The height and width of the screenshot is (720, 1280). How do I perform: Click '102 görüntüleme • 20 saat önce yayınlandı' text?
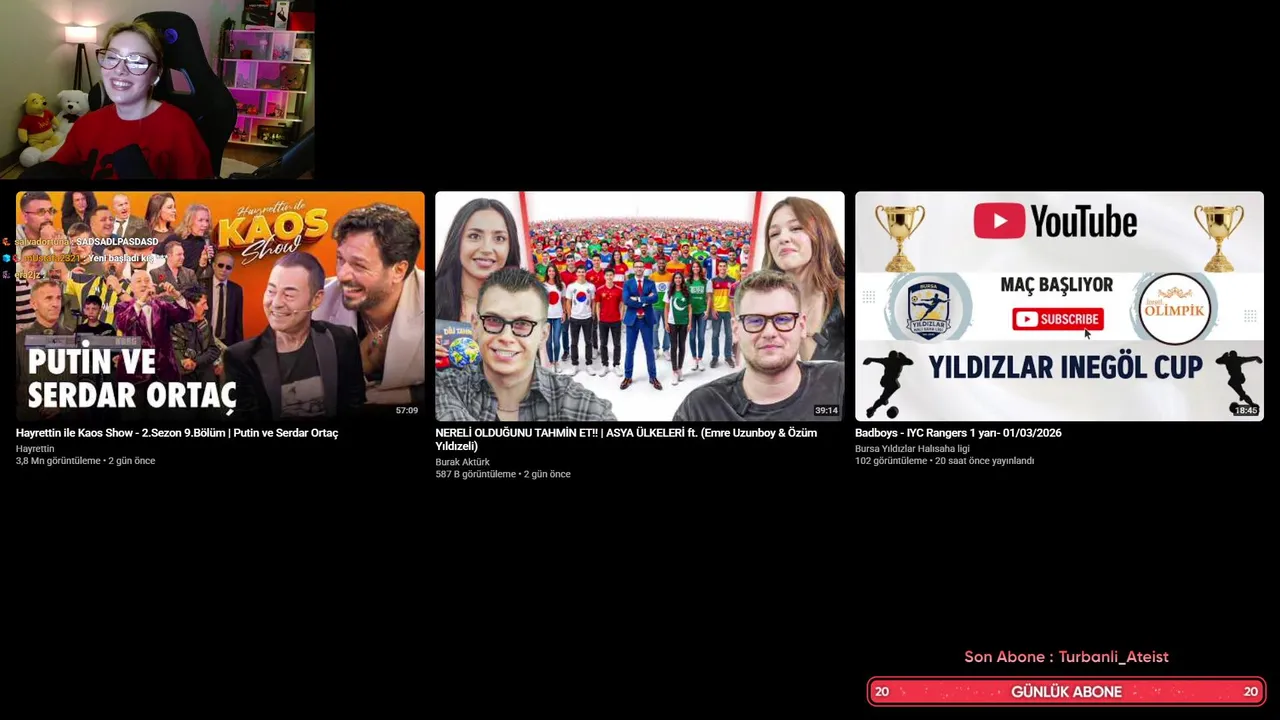pos(944,461)
